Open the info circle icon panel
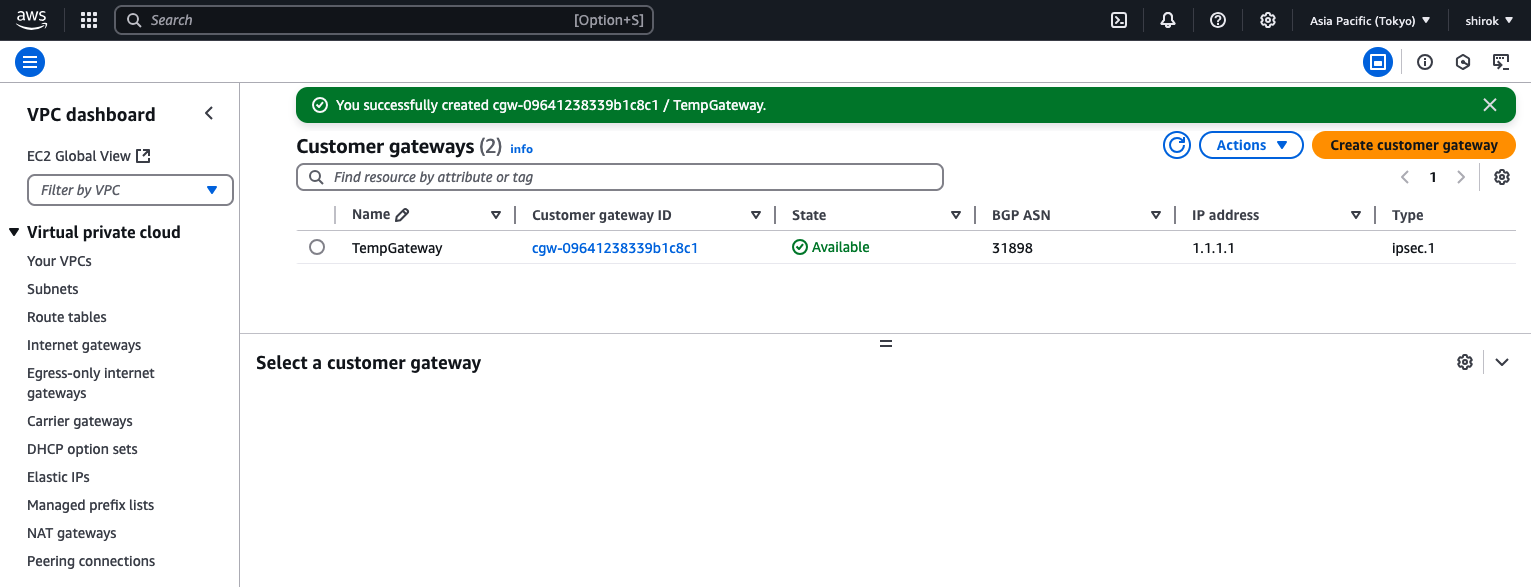This screenshot has width=1531, height=587. tap(1425, 62)
